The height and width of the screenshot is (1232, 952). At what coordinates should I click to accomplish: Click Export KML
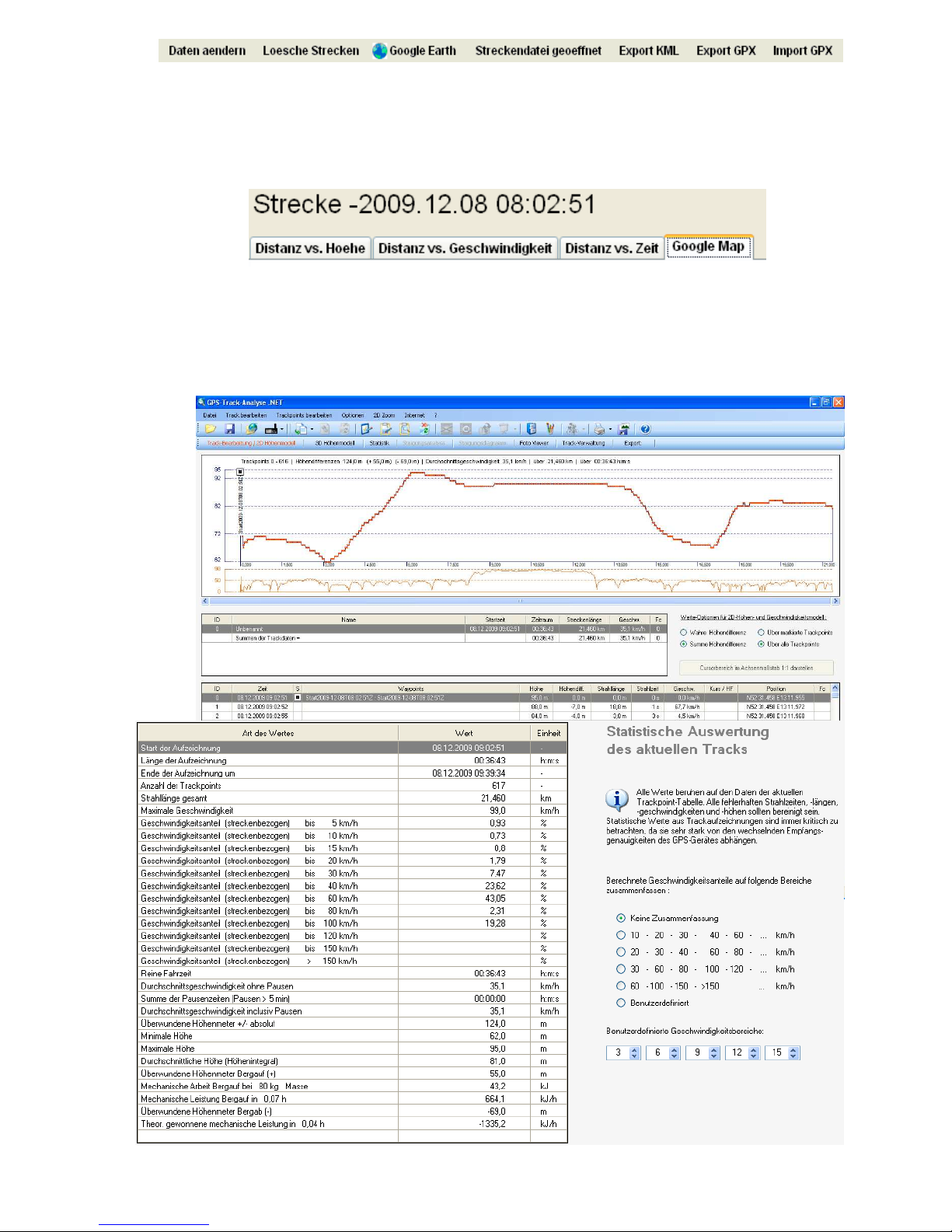[x=649, y=51]
